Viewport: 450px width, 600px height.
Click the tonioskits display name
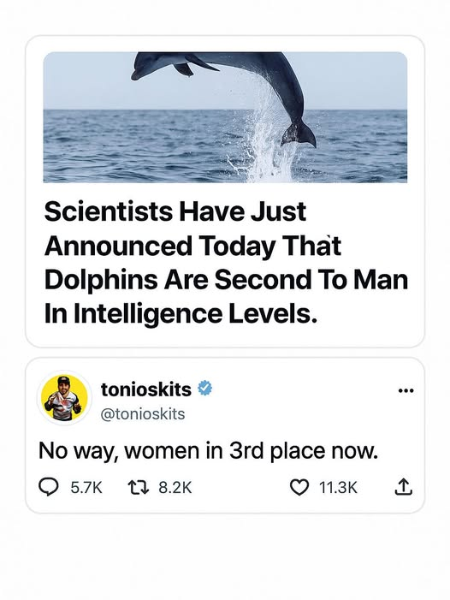coord(146,389)
